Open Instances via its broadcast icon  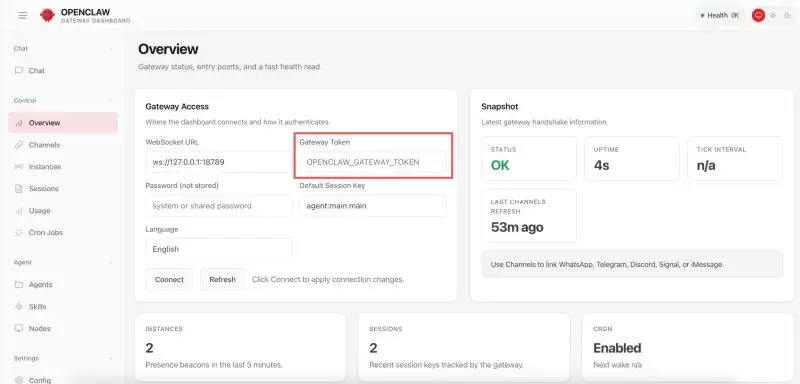coord(19,167)
